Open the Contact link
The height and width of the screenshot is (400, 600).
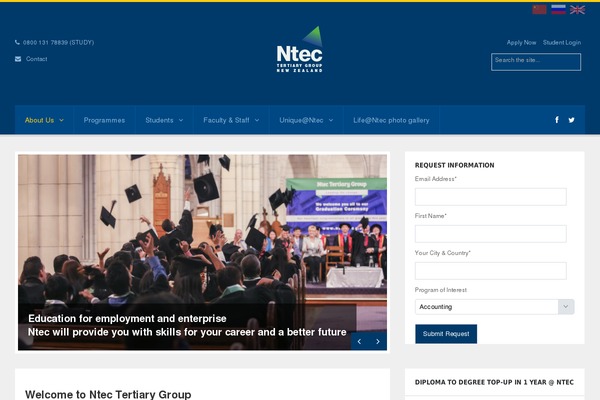tap(36, 59)
